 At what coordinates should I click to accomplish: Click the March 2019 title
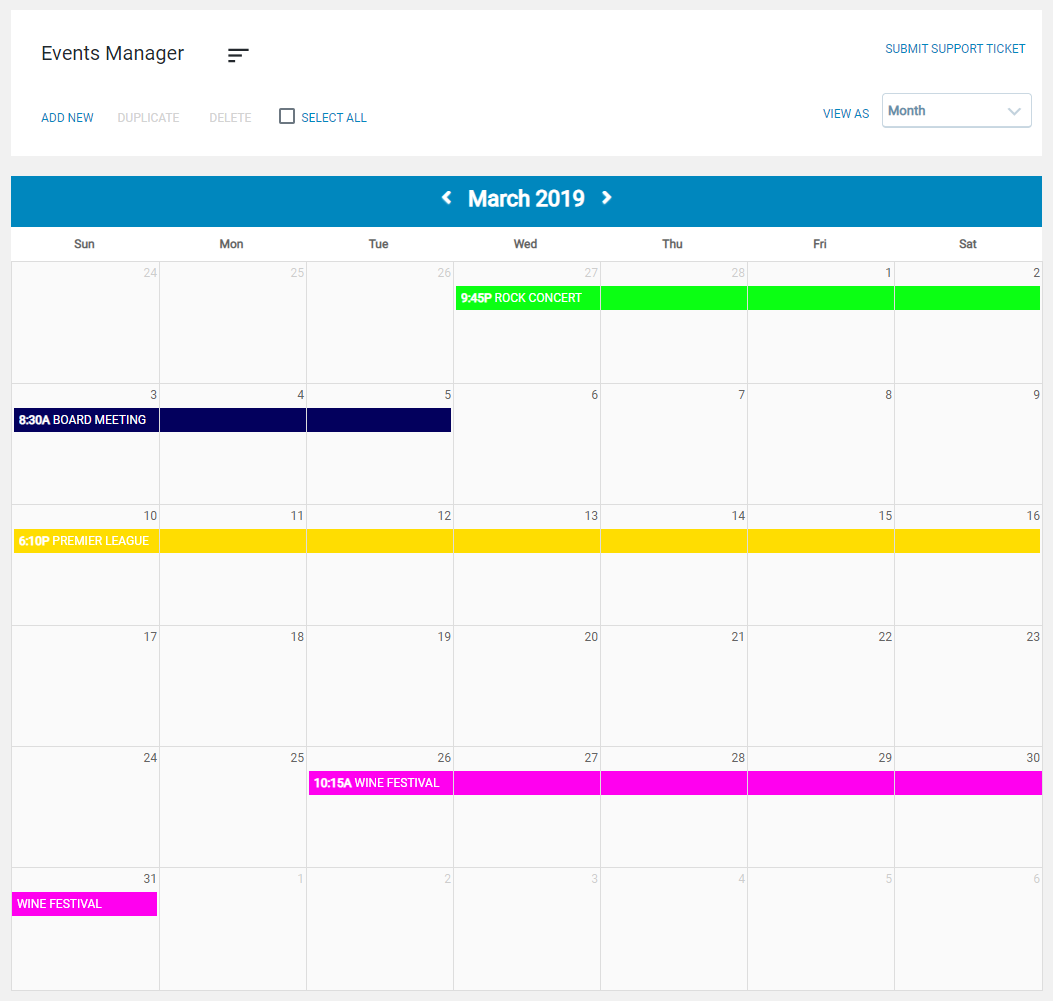[x=526, y=199]
